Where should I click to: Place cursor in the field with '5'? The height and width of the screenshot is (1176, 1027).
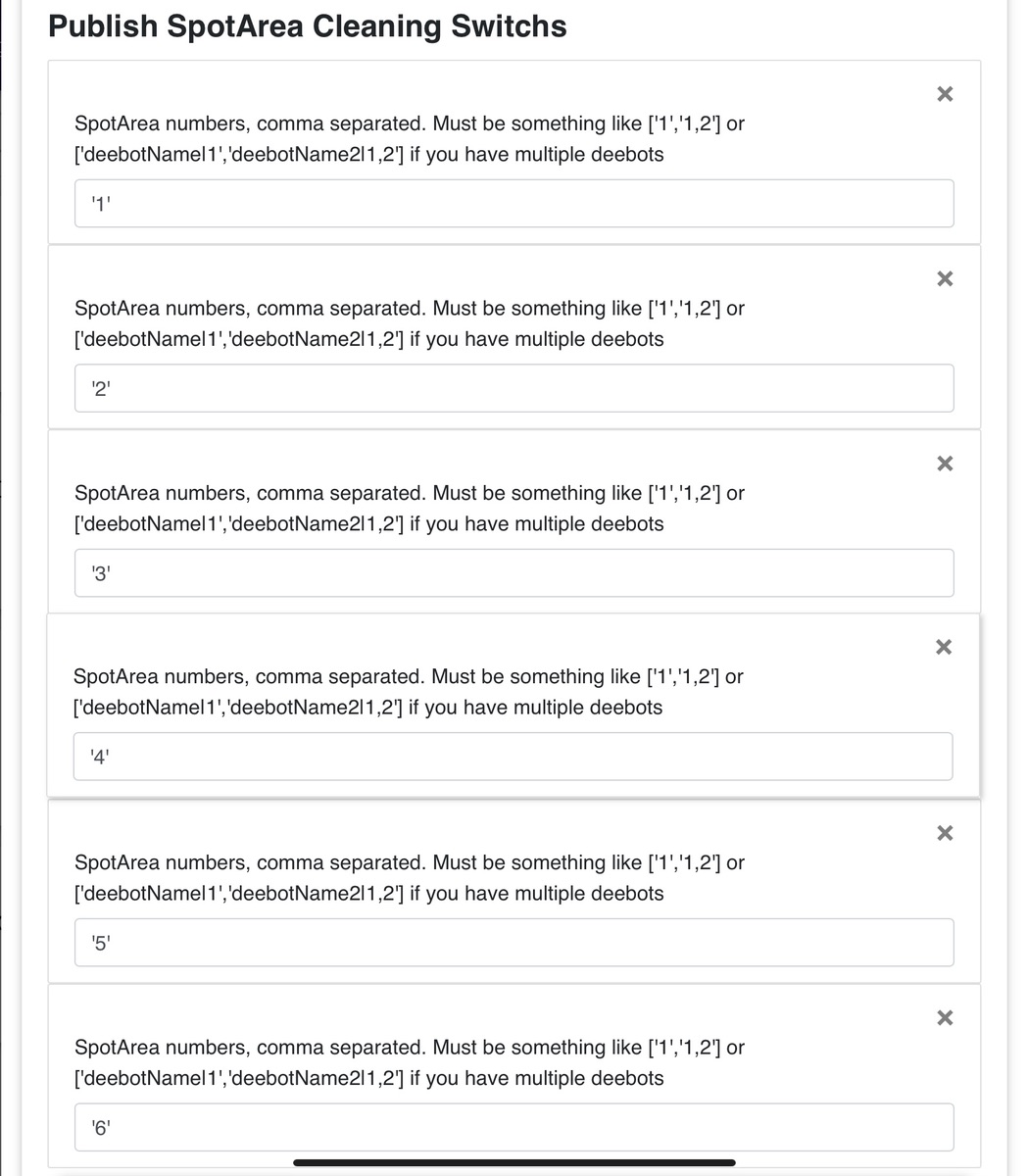513,943
